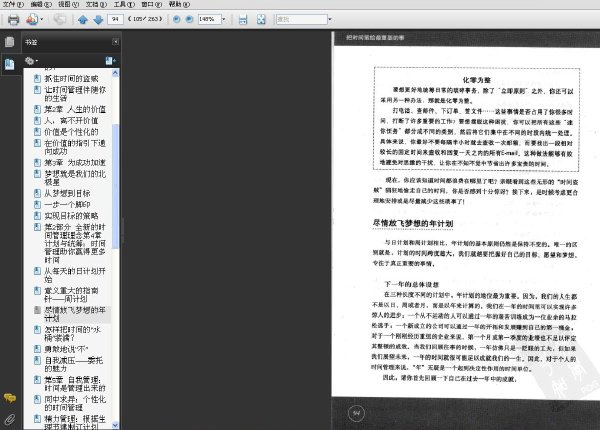600x430 pixels.
Task: Go to the previous page with the up arrow
Action: (x=83, y=19)
